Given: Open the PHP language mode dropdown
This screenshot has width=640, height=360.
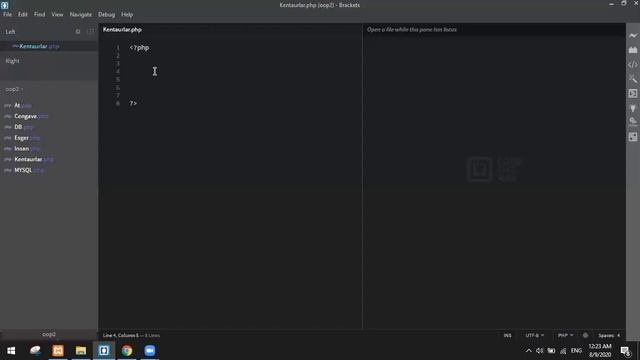Looking at the screenshot, I should [x=566, y=335].
